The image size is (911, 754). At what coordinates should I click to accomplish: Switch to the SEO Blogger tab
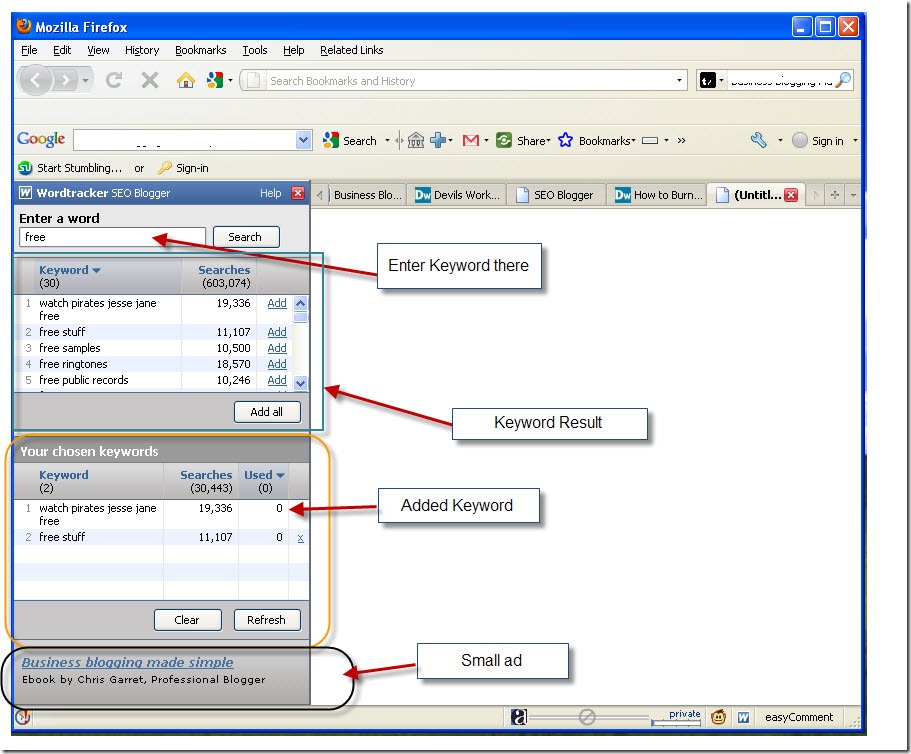point(556,195)
